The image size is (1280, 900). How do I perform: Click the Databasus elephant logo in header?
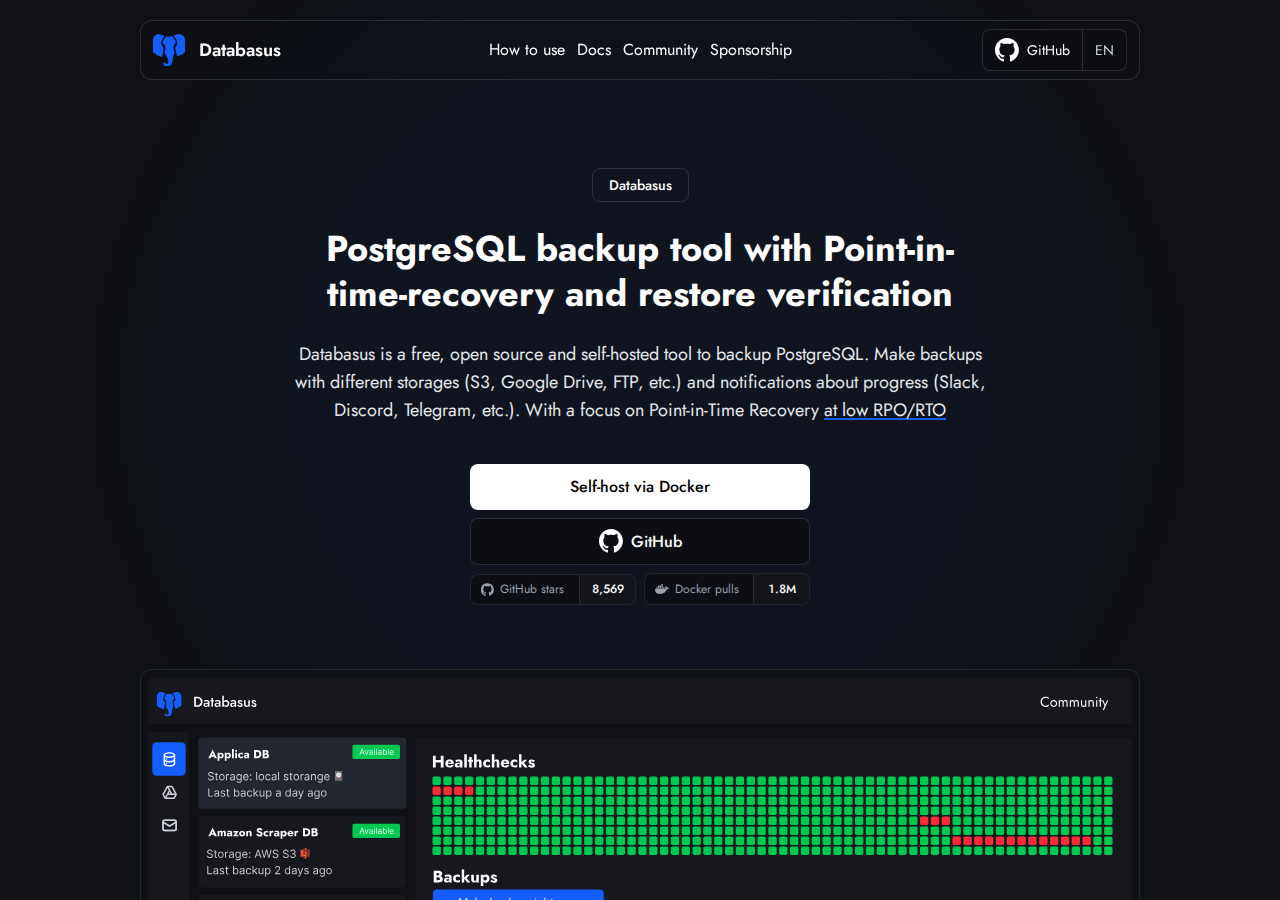tap(169, 50)
